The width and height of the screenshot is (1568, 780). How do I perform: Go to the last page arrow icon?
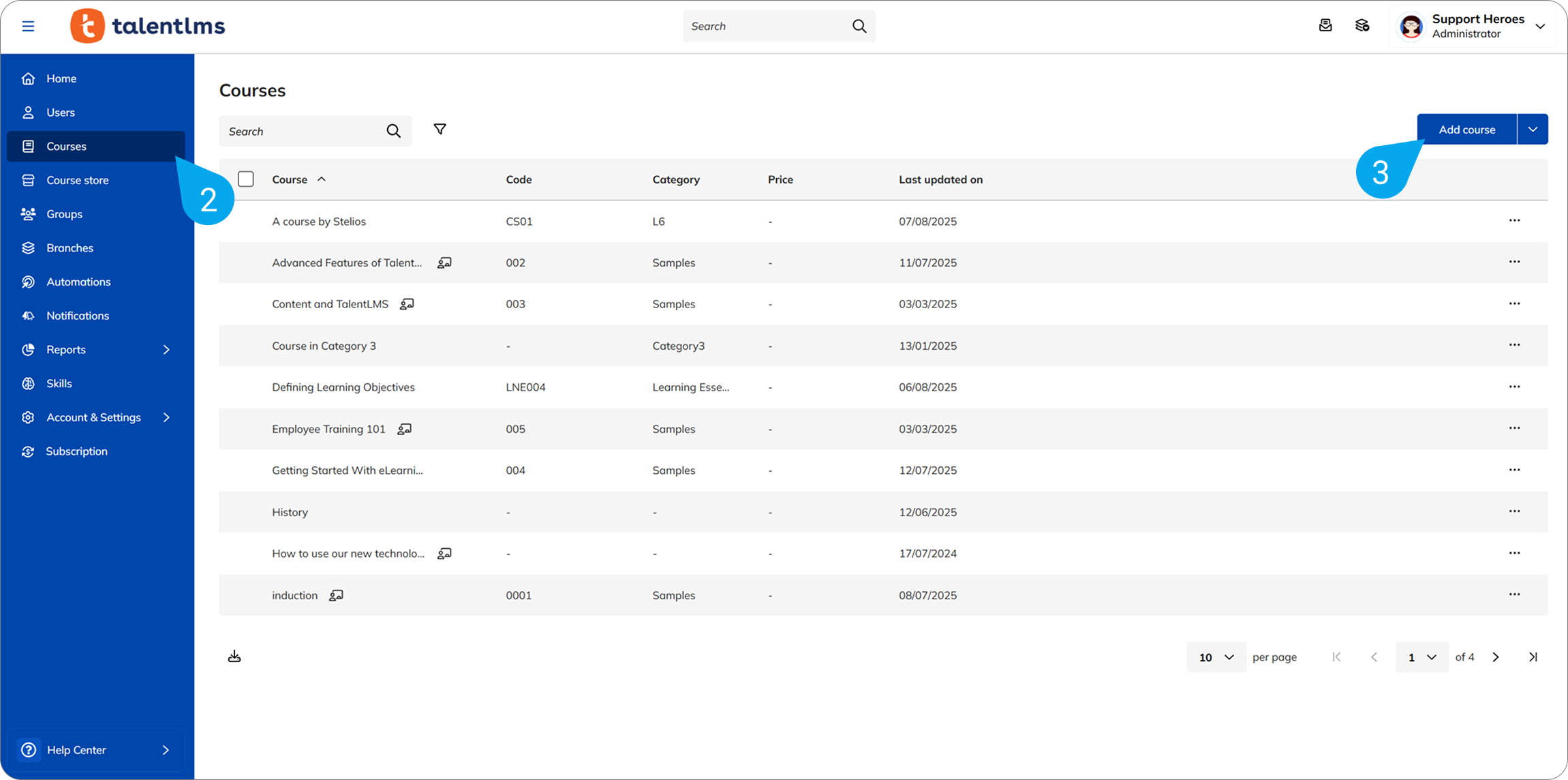coord(1533,657)
